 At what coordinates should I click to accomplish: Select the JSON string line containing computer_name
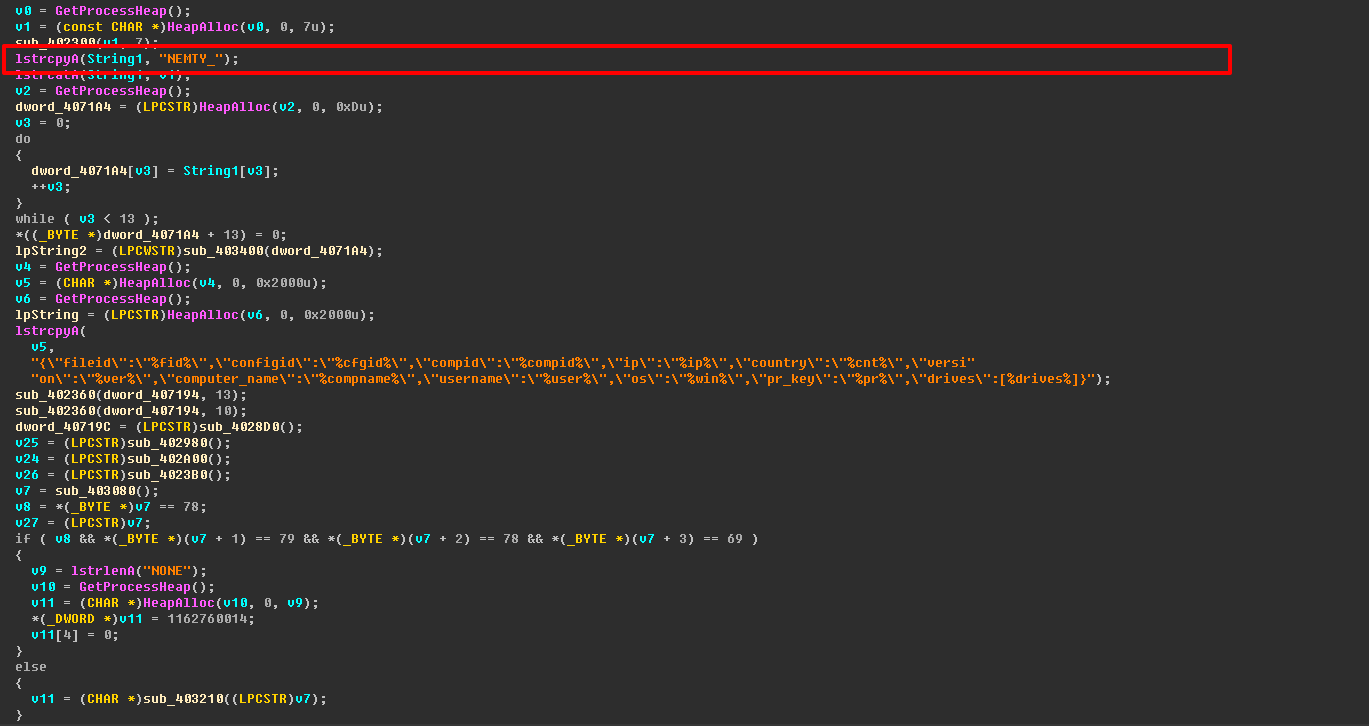coord(571,379)
